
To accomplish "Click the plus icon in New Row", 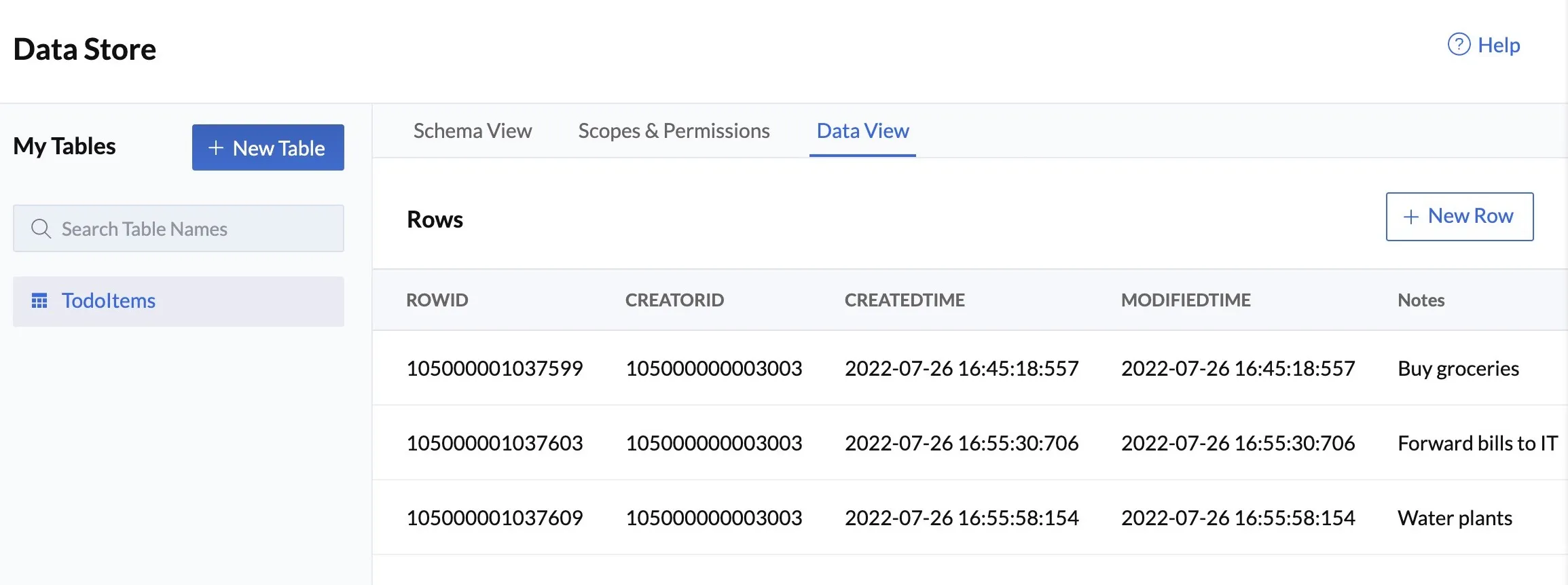I will 1411,217.
